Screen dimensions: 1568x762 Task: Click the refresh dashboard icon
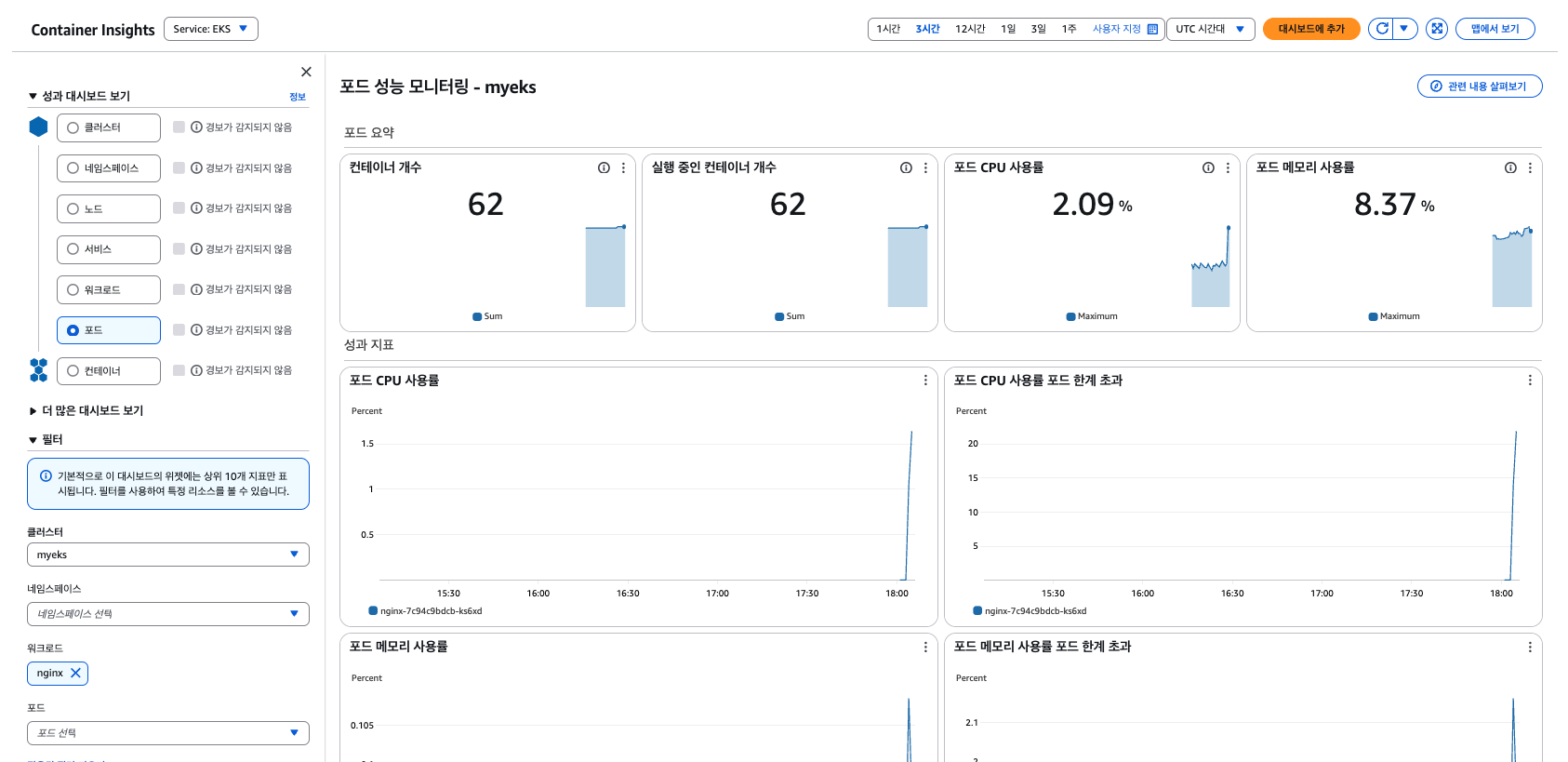coord(1381,29)
